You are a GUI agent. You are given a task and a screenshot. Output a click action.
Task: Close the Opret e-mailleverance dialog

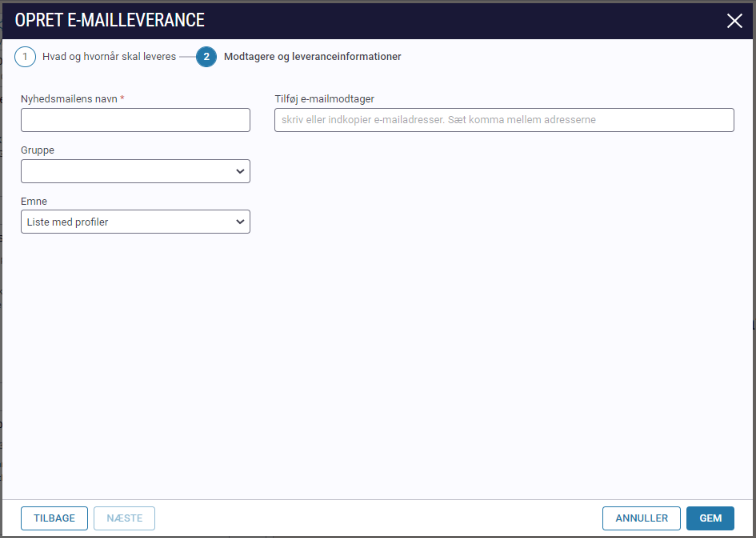(734, 21)
